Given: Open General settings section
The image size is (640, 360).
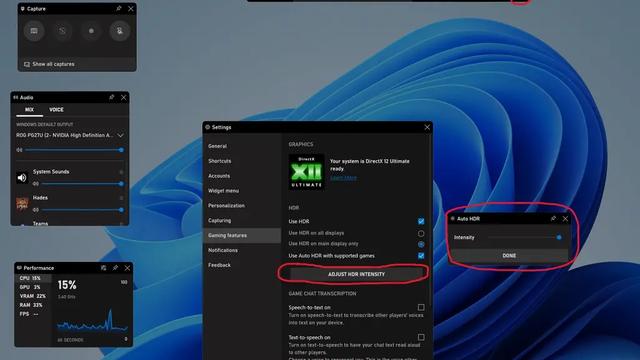Looking at the screenshot, I should [242, 146].
